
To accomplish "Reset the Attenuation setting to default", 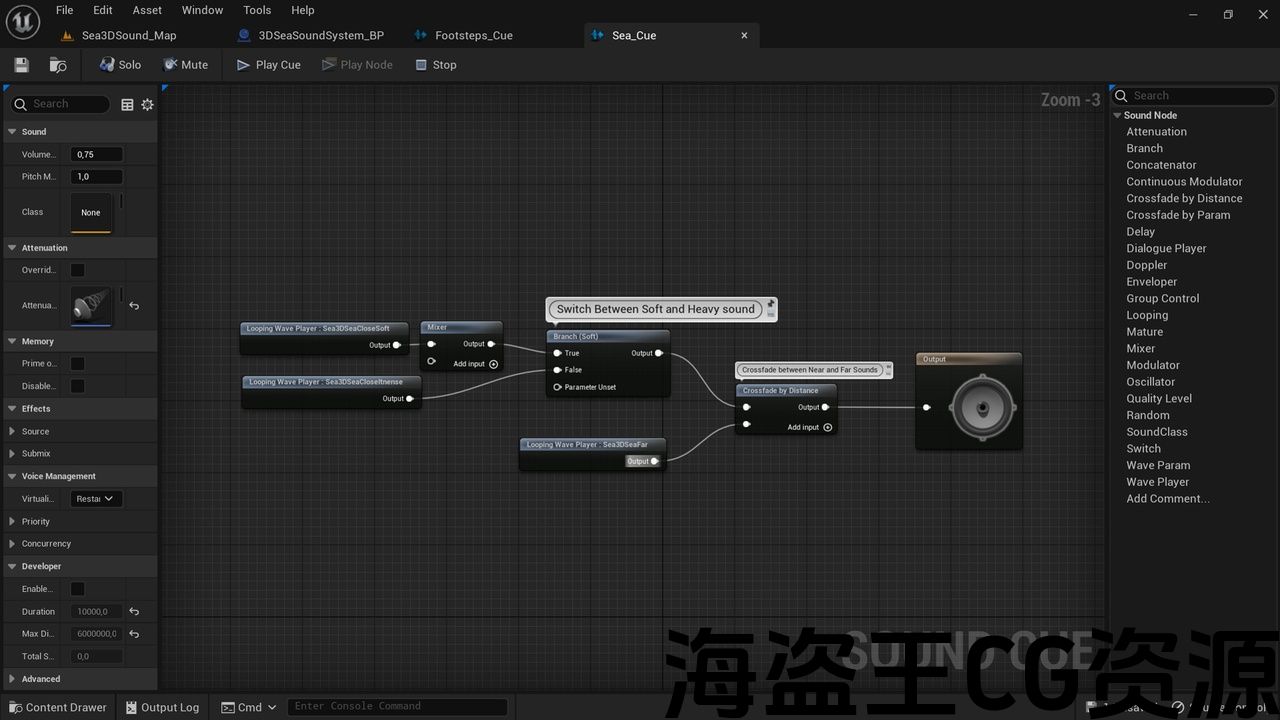I will (x=134, y=306).
